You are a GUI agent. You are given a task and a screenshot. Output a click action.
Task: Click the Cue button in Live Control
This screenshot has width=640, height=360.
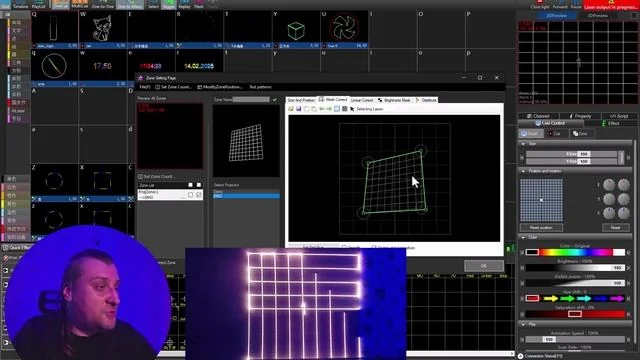pos(556,134)
